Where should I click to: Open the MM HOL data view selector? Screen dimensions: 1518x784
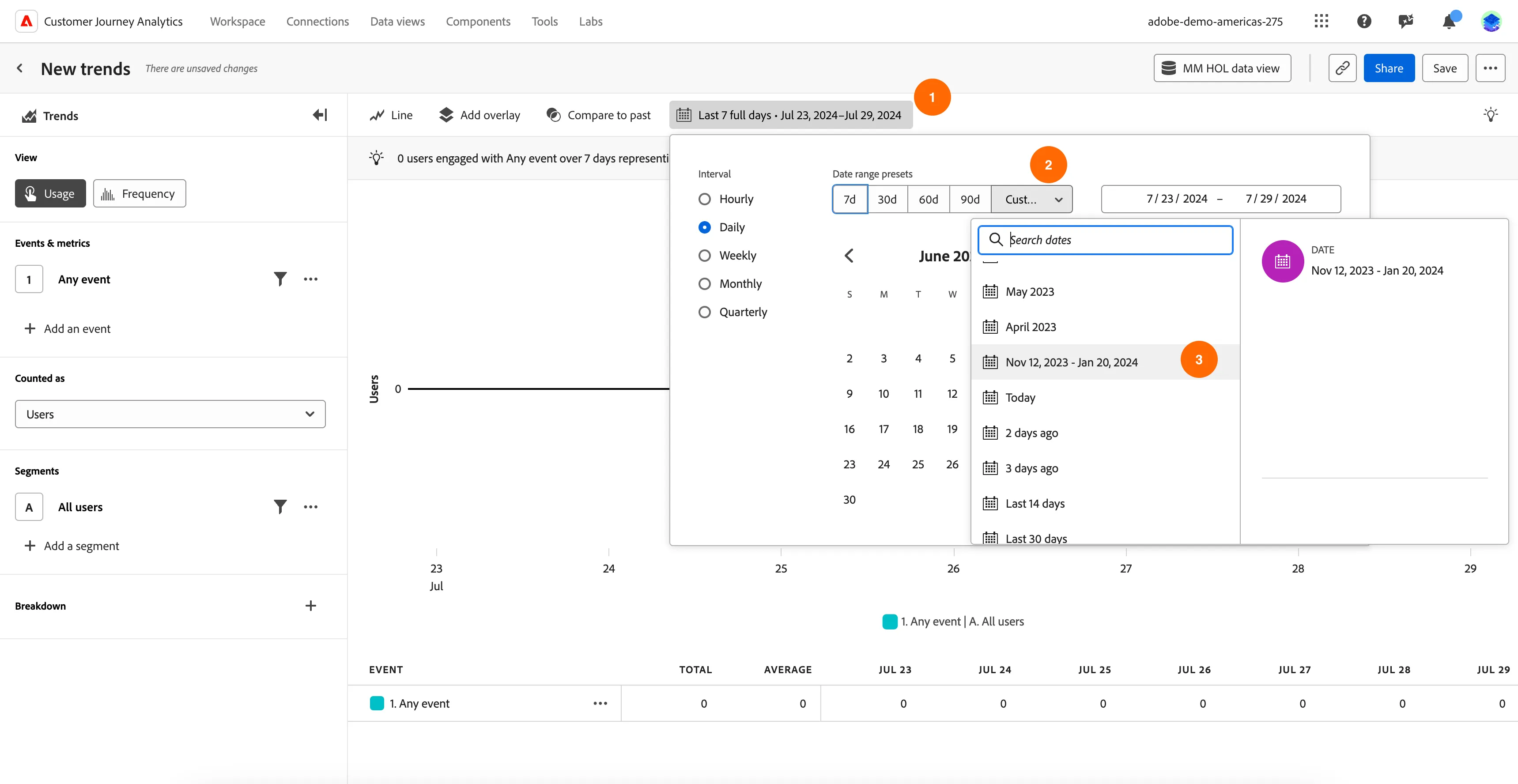[x=1222, y=68]
